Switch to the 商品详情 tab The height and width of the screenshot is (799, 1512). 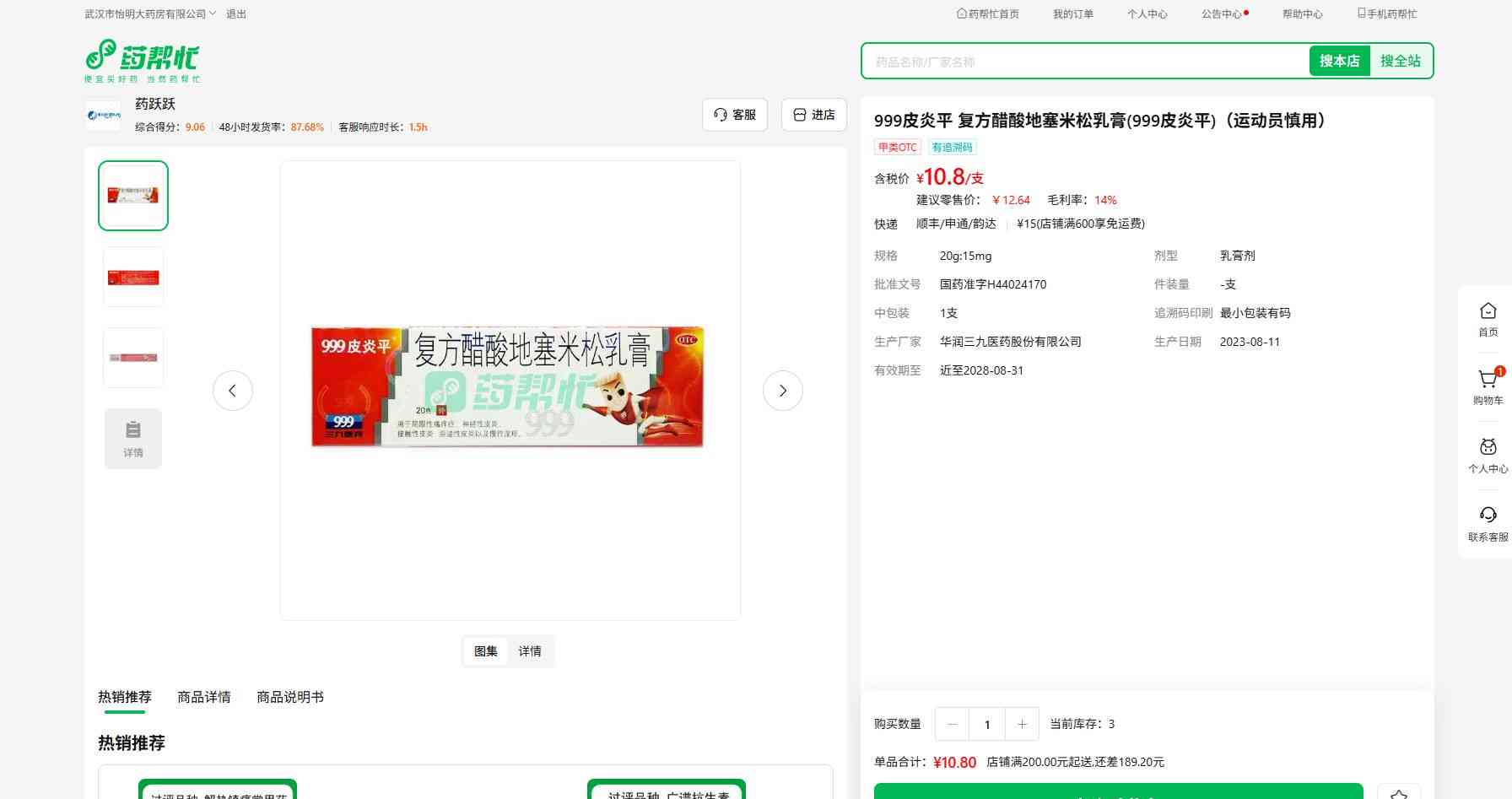(203, 697)
